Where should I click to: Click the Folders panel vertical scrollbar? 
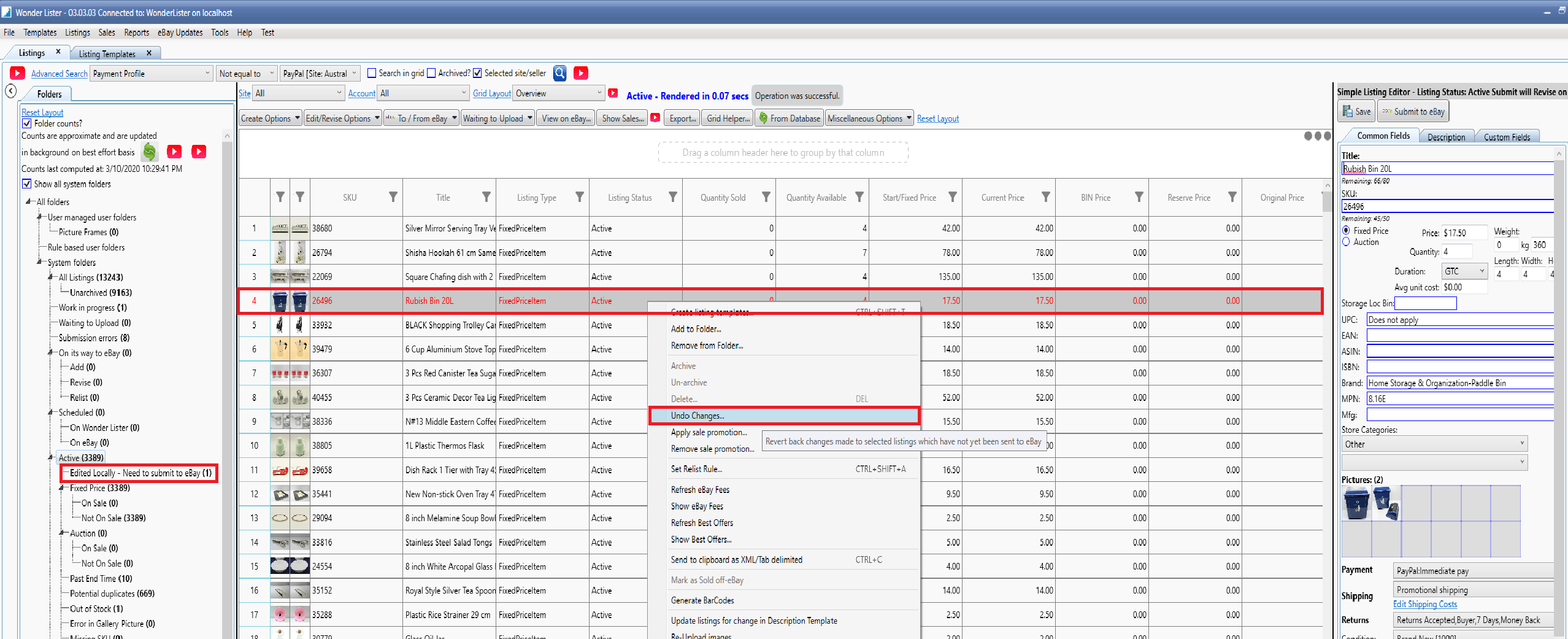coord(227,384)
